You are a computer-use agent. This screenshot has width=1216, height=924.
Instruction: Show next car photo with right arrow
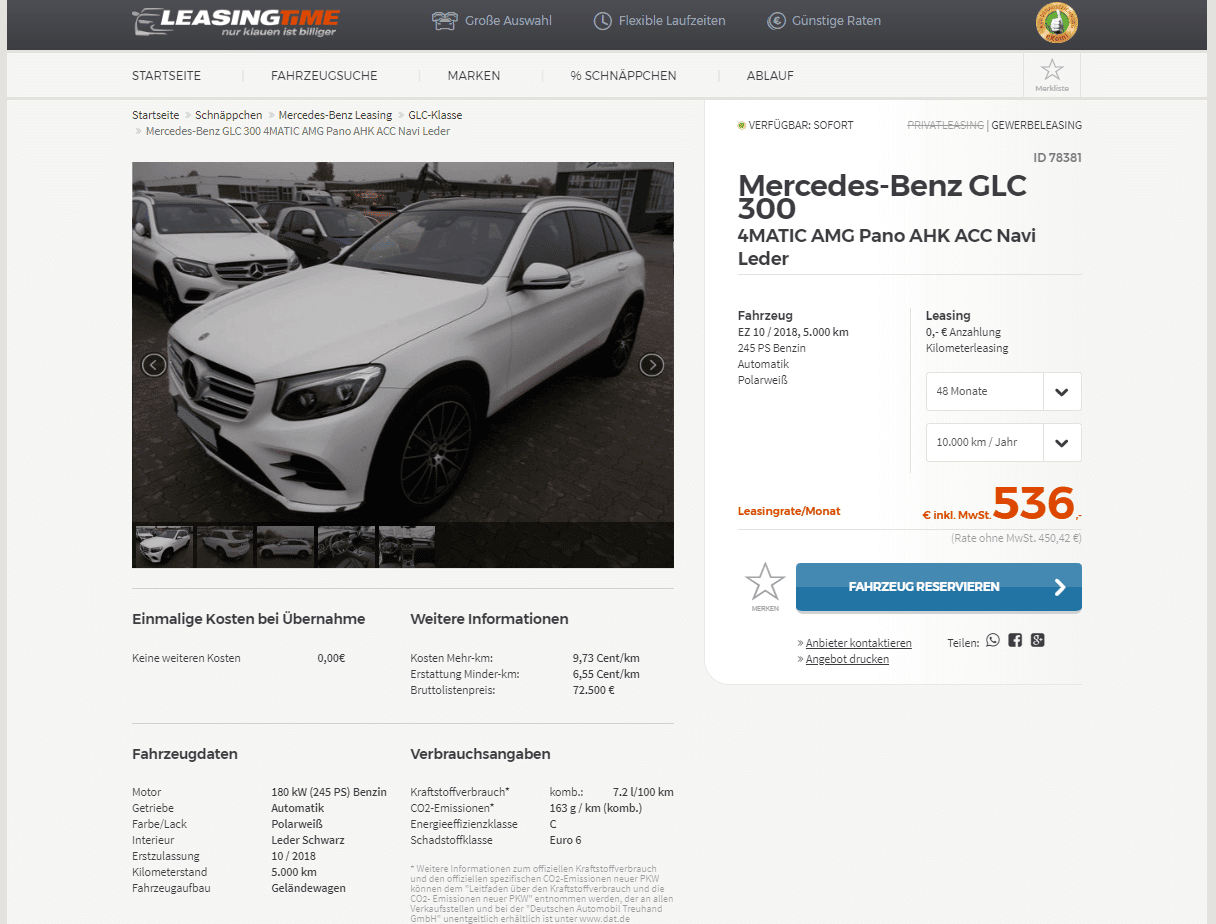tap(652, 365)
